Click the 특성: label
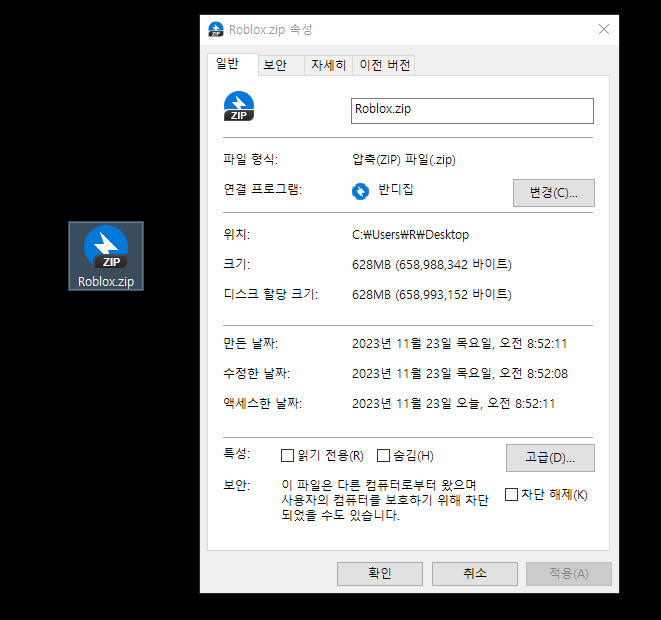This screenshot has width=661, height=620. coord(236,454)
